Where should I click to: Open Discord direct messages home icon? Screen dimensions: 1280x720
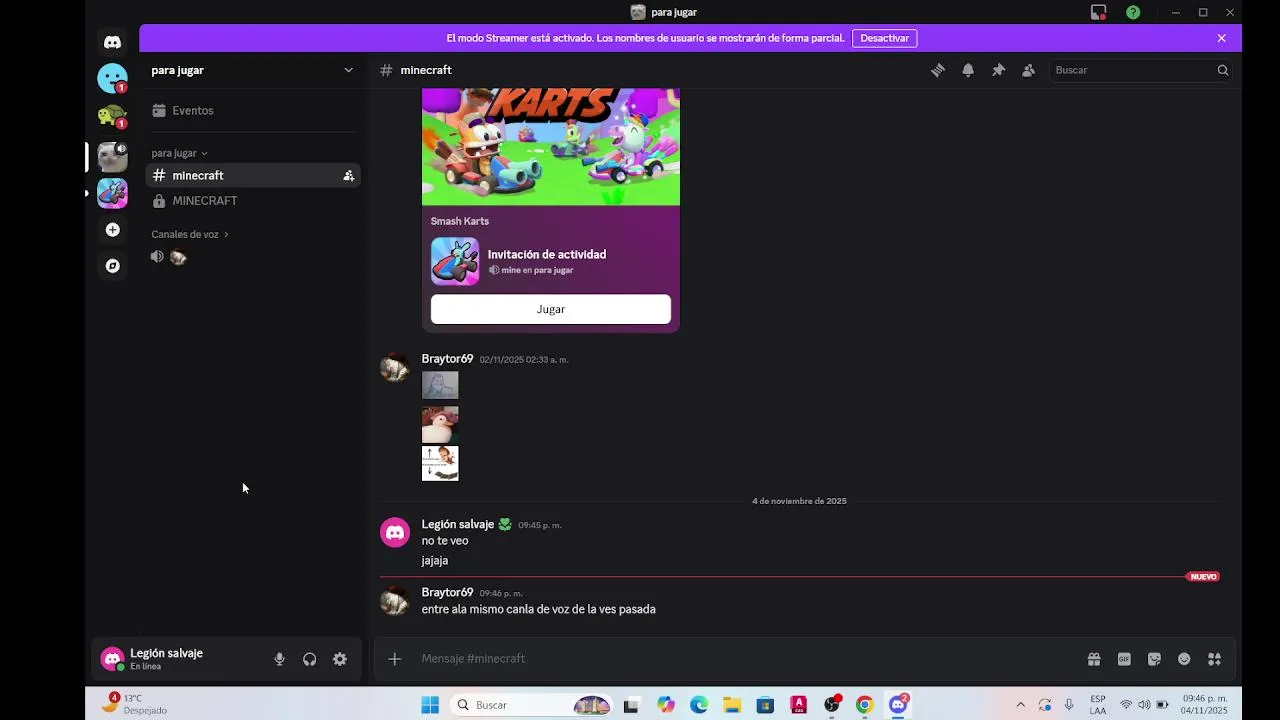[x=112, y=42]
